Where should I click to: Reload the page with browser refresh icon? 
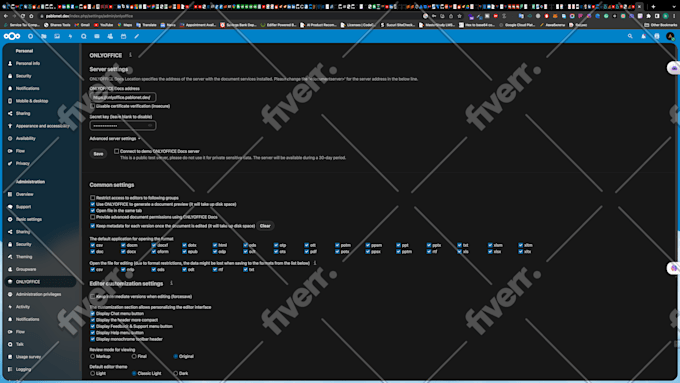(x=23, y=16)
